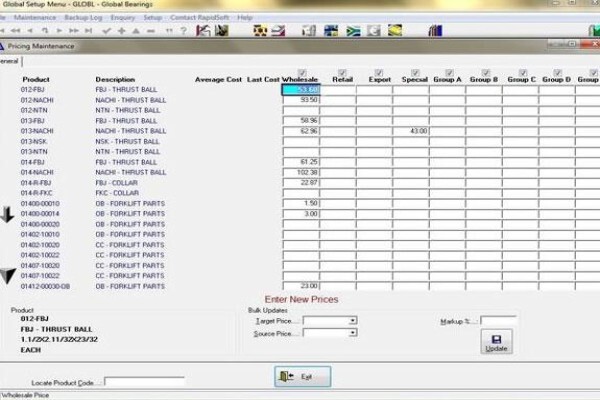This screenshot has height=400, width=600.
Task: Toggle the Wholesale column checkbox
Action: (x=302, y=72)
